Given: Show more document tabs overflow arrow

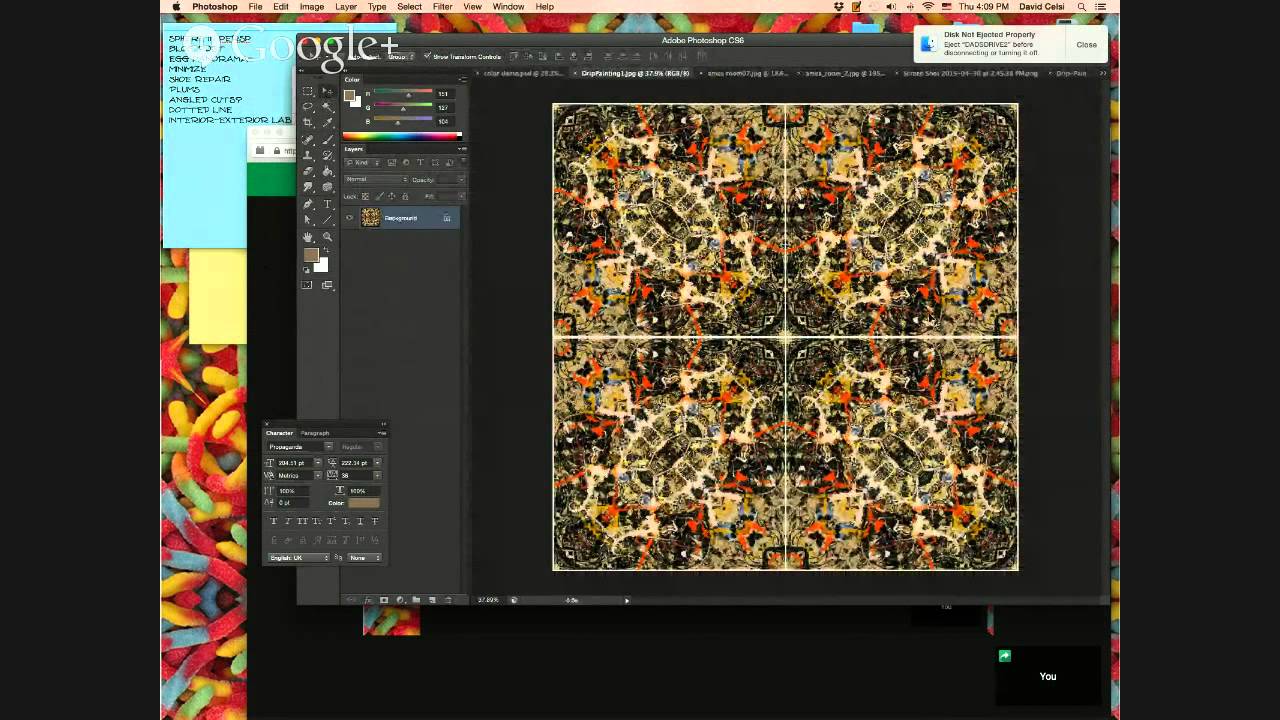Looking at the screenshot, I should tap(1103, 73).
